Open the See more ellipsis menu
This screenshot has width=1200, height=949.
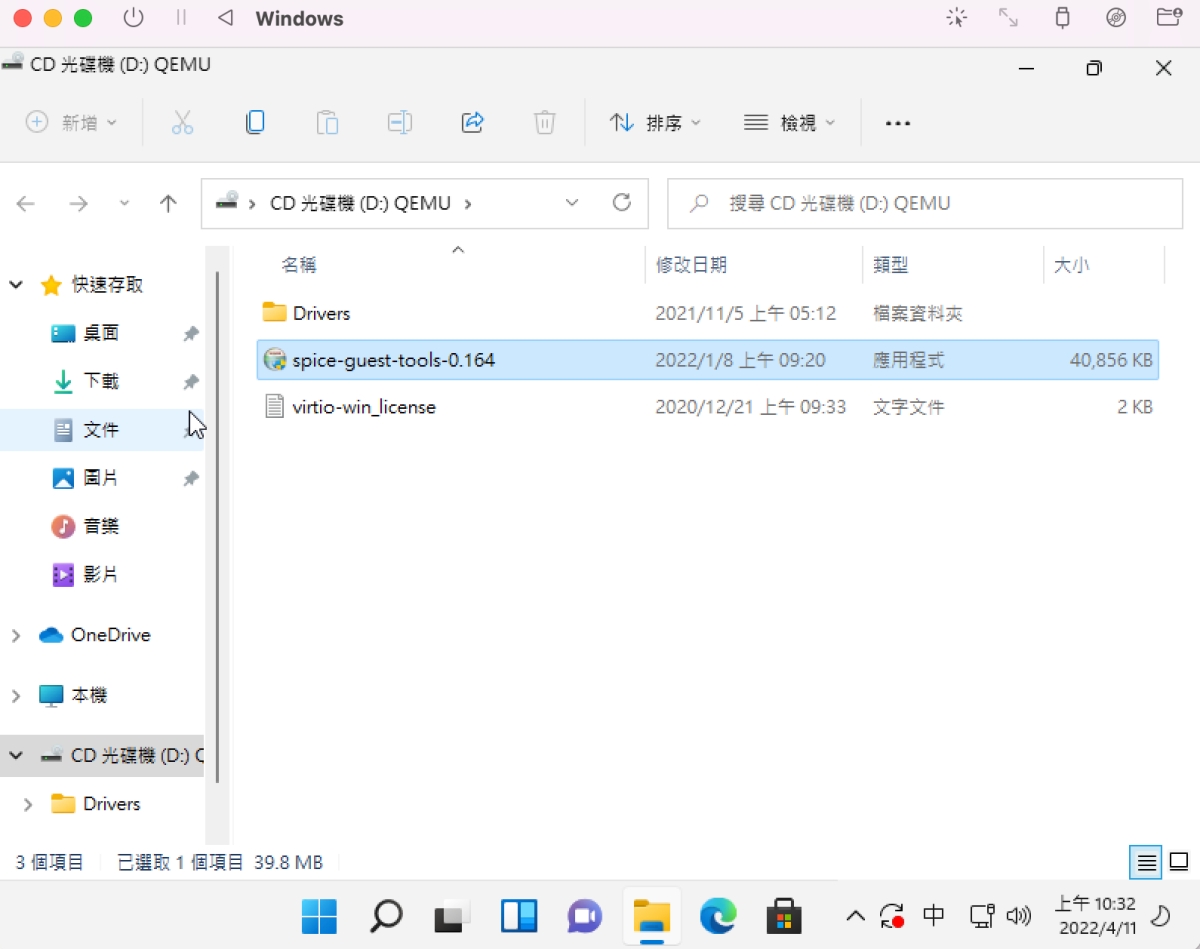898,123
